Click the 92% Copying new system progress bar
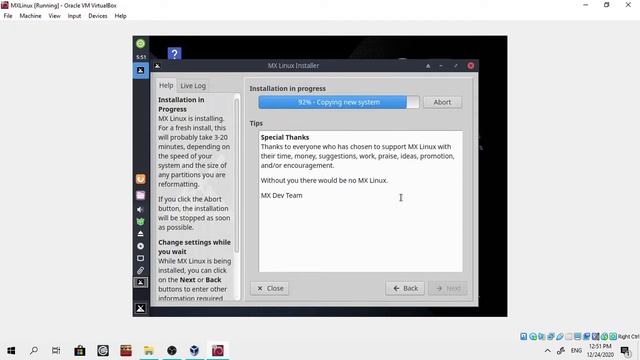Screen dimensions: 640x360 click(x=339, y=102)
